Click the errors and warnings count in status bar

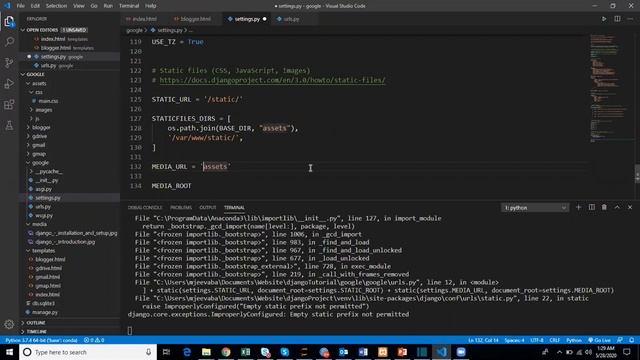coord(94,340)
